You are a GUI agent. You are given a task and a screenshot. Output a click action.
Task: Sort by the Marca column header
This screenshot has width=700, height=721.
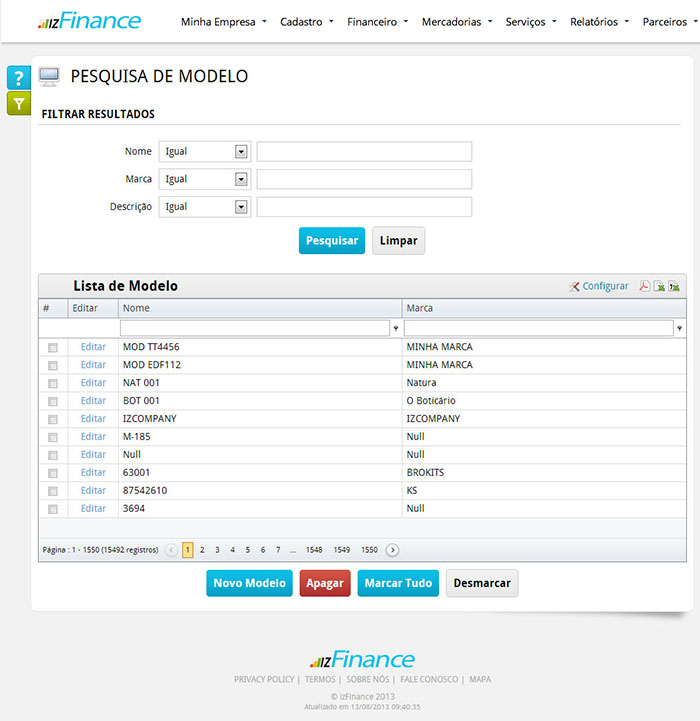point(545,308)
